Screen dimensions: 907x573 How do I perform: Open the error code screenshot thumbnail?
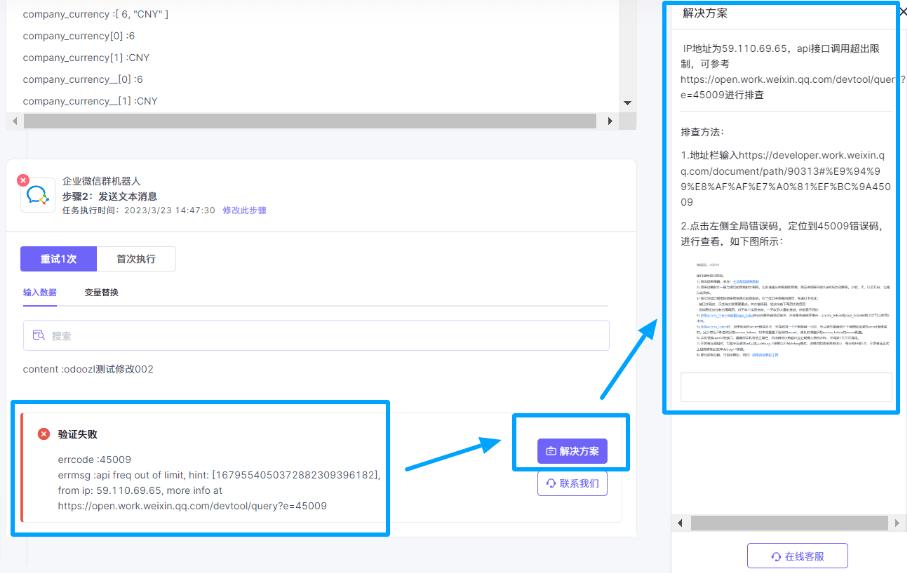[x=791, y=310]
